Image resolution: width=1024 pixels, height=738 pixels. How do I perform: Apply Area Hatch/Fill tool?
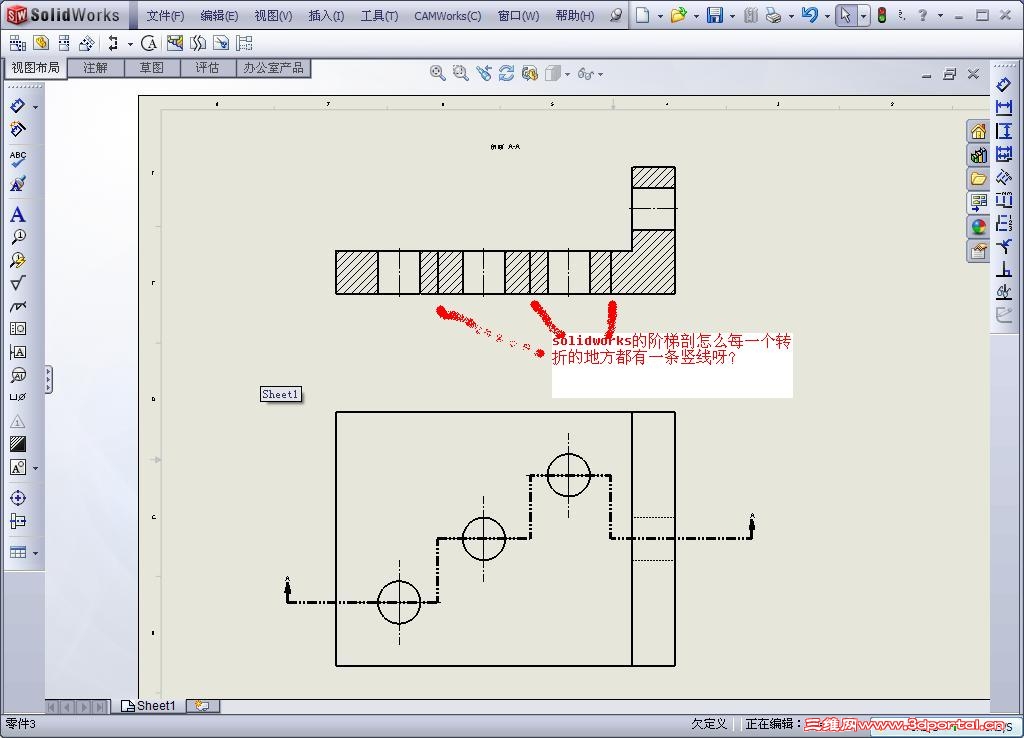pyautogui.click(x=18, y=444)
